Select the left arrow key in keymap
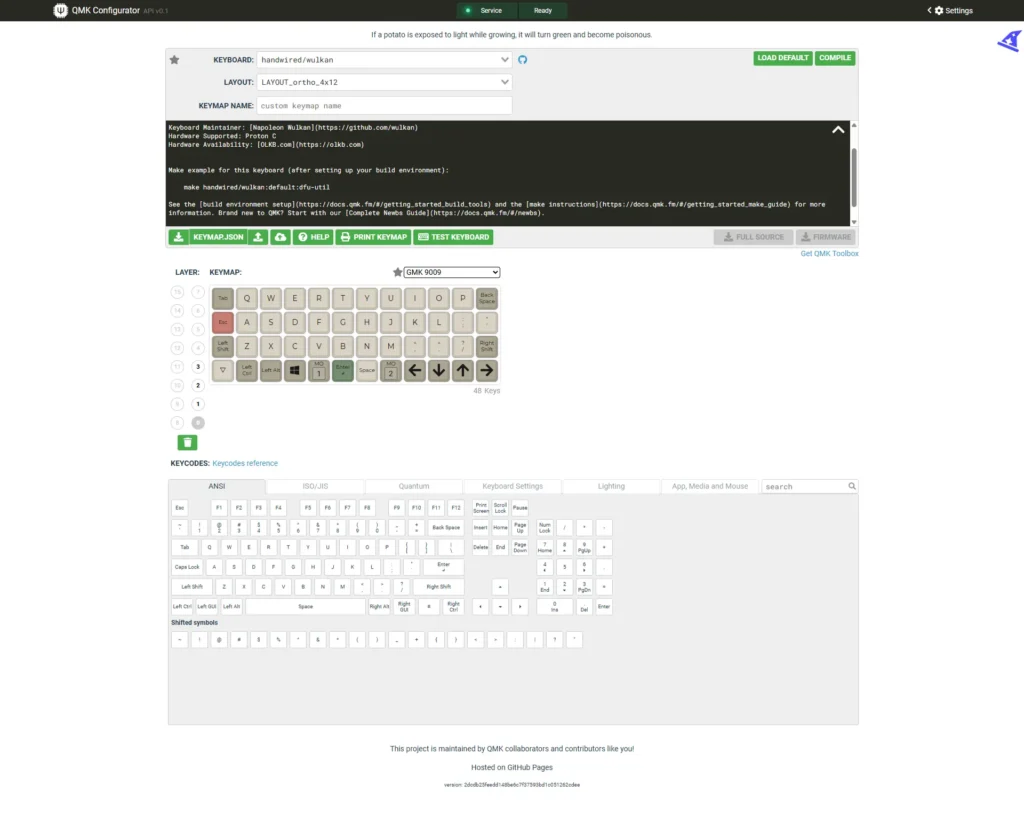The width and height of the screenshot is (1024, 825). [x=415, y=370]
